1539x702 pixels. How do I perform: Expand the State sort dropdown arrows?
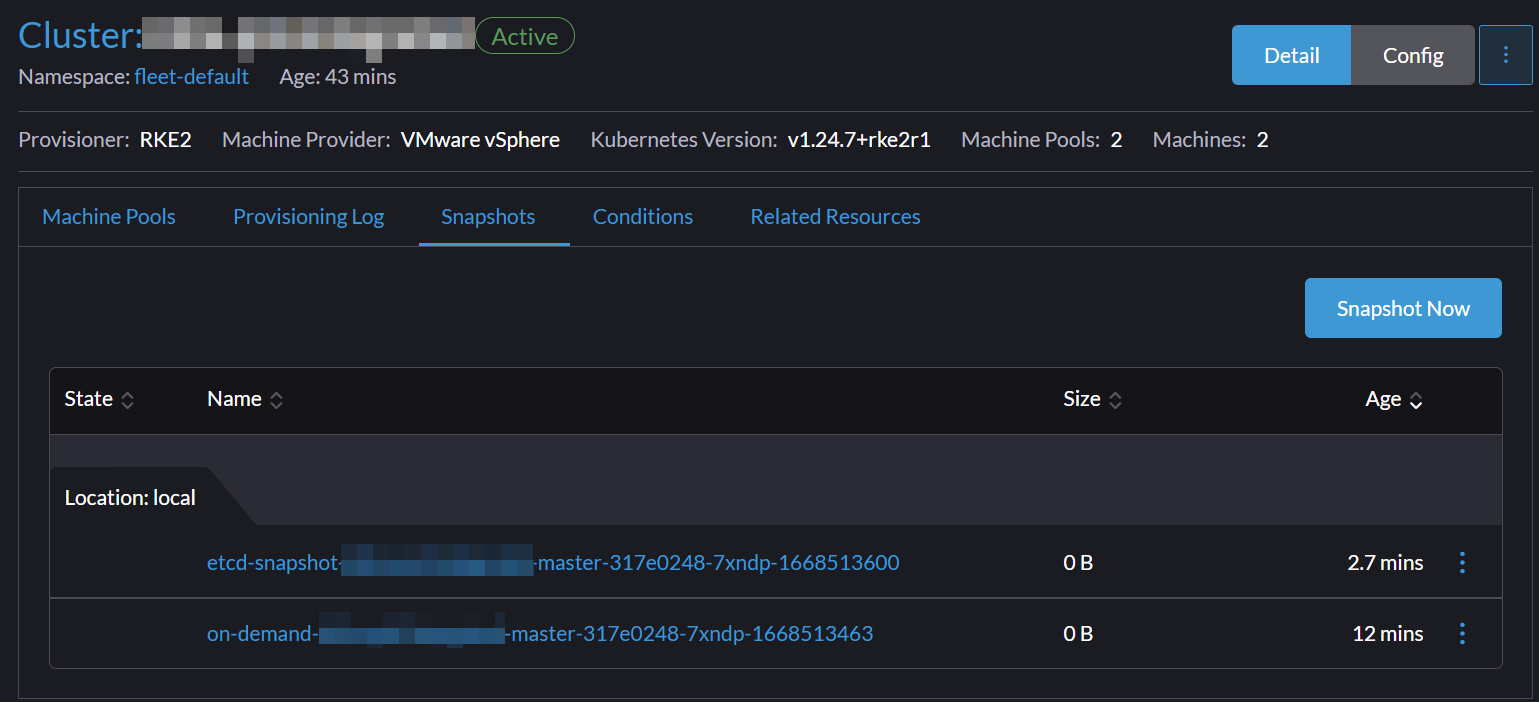[x=127, y=399]
